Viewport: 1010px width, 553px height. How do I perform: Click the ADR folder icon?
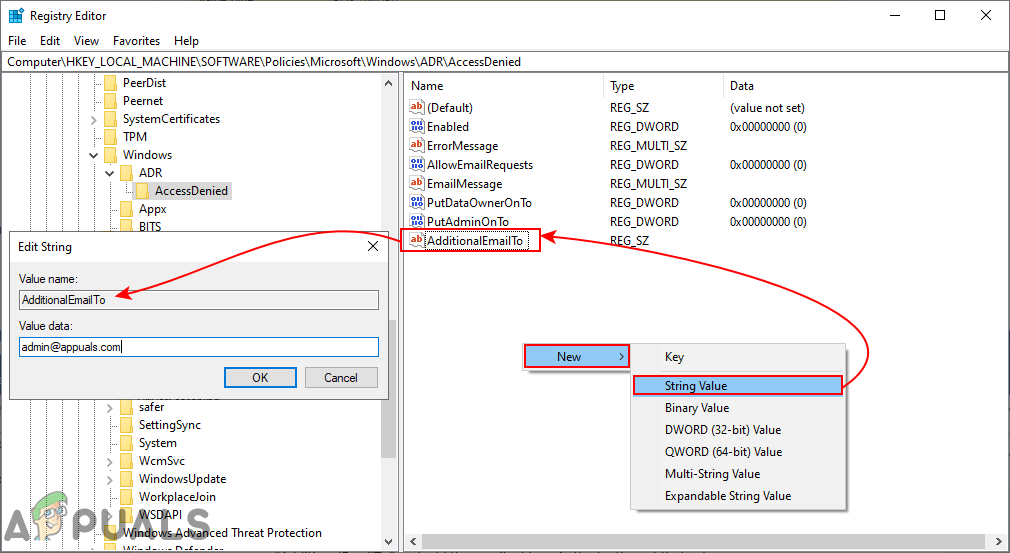[126, 173]
